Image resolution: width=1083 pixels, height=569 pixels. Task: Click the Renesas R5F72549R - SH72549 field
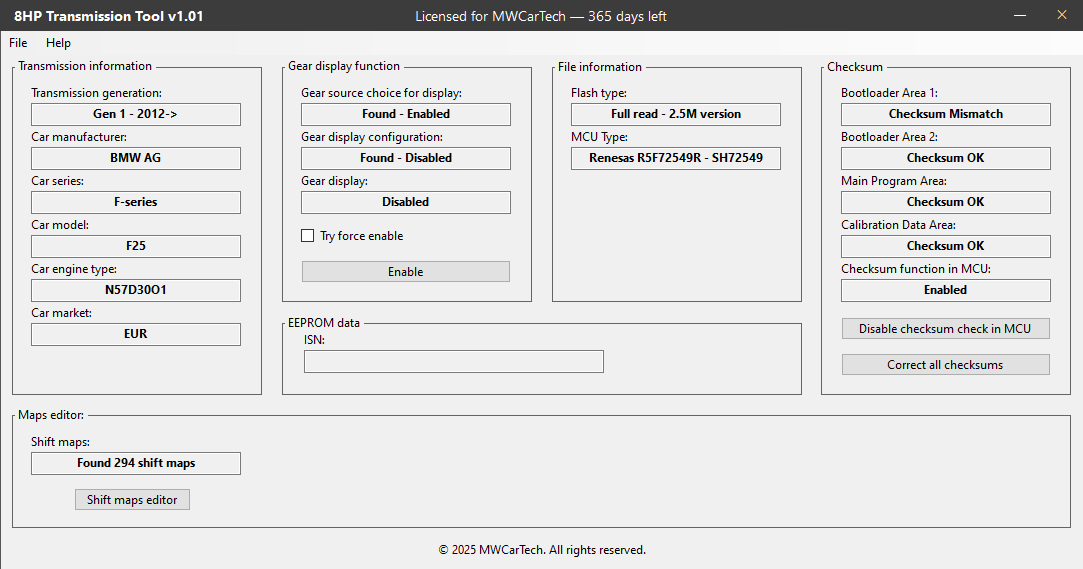676,158
